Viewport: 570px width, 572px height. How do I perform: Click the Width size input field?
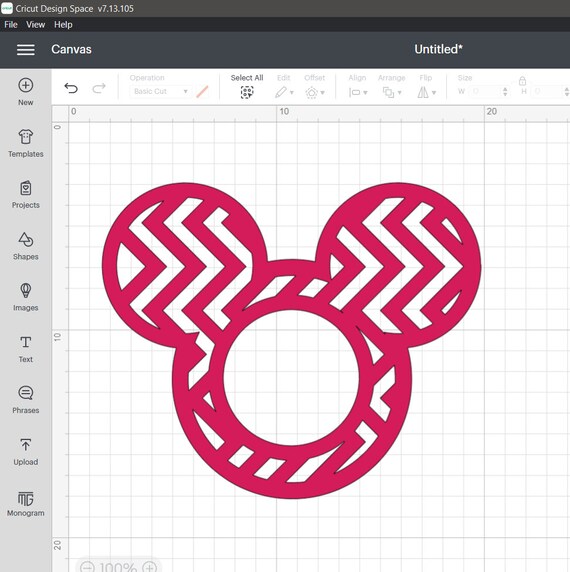point(485,91)
